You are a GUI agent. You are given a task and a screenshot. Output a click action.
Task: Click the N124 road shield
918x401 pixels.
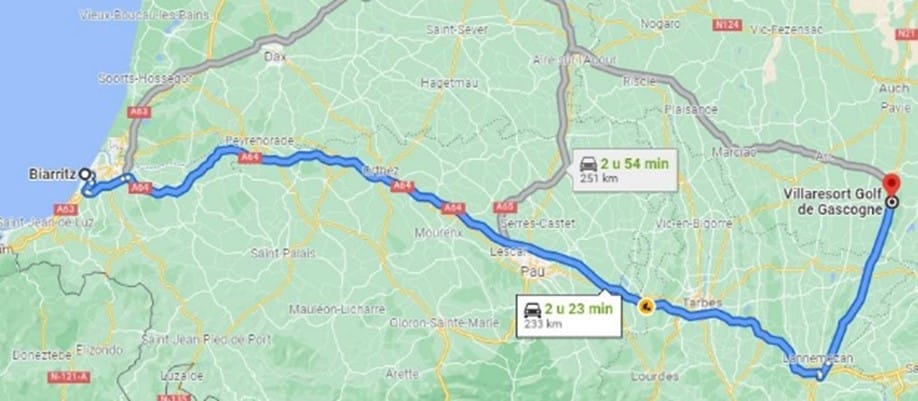pos(728,25)
